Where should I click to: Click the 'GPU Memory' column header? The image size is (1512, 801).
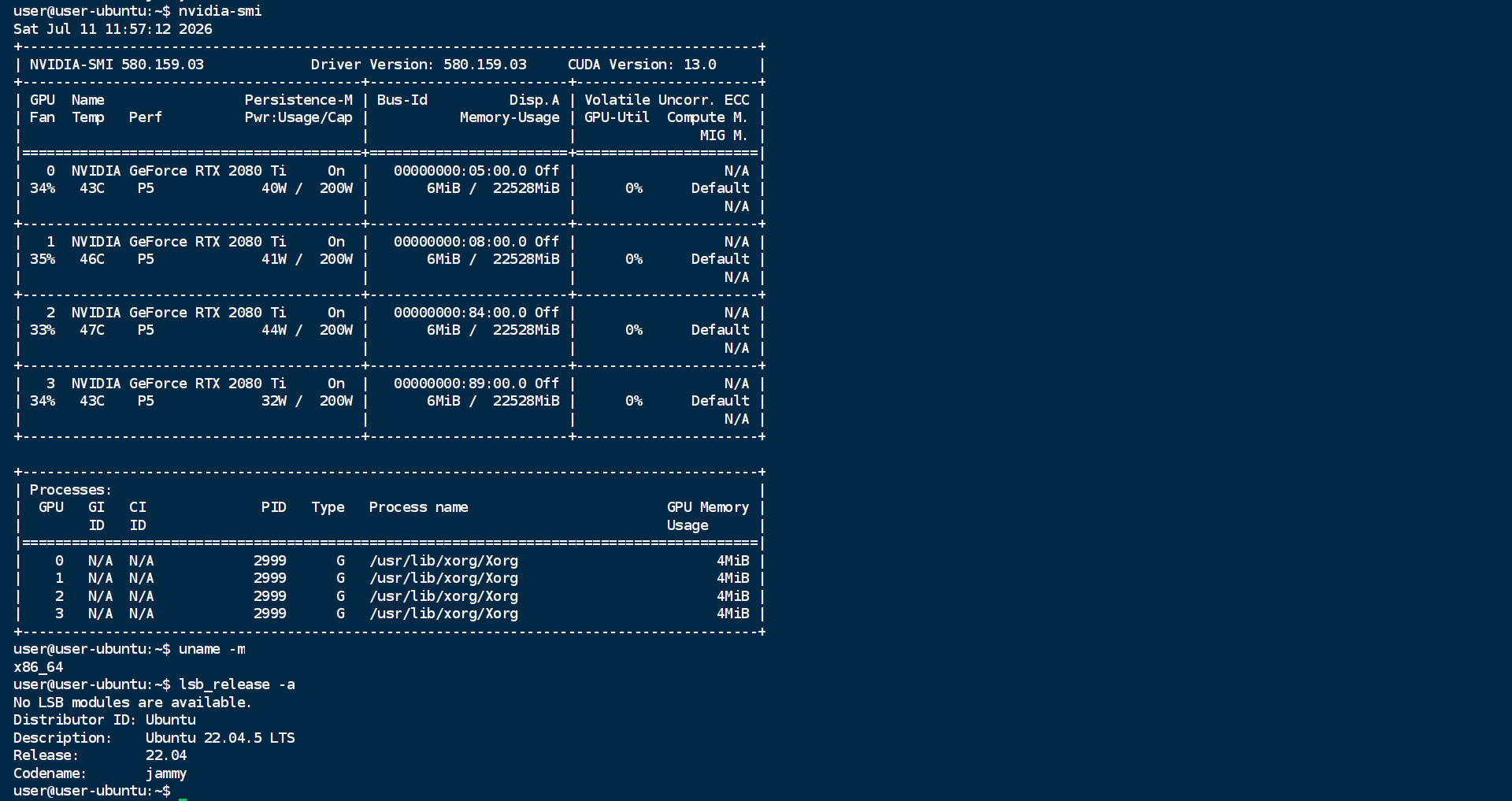(708, 507)
